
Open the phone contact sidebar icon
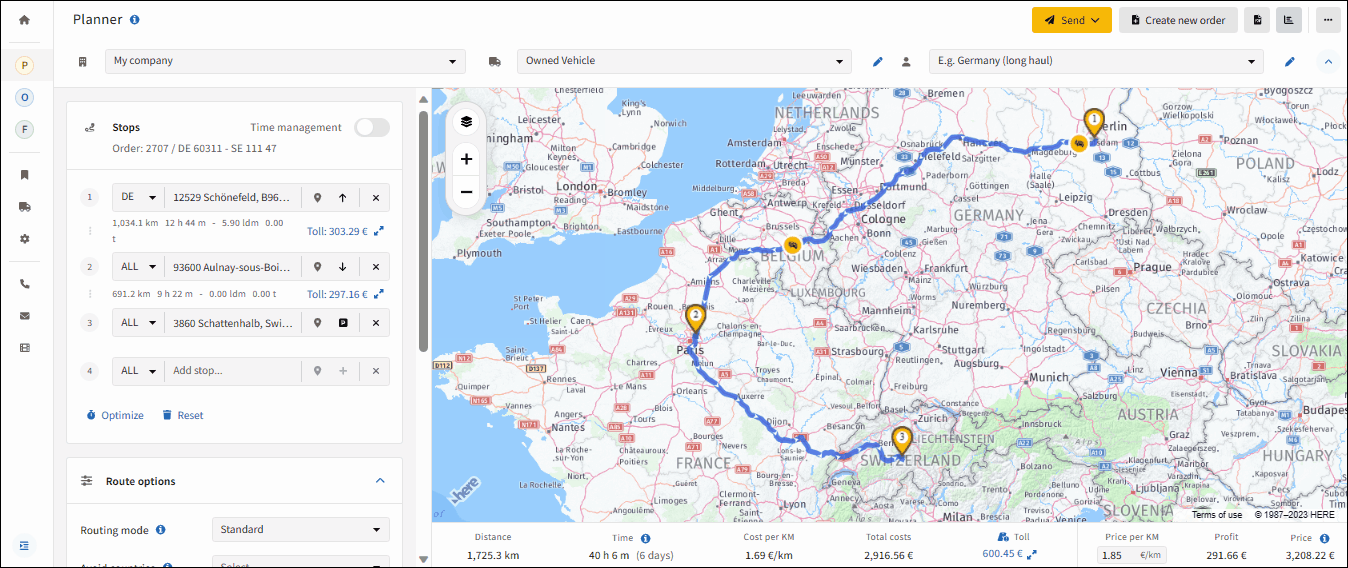click(25, 284)
